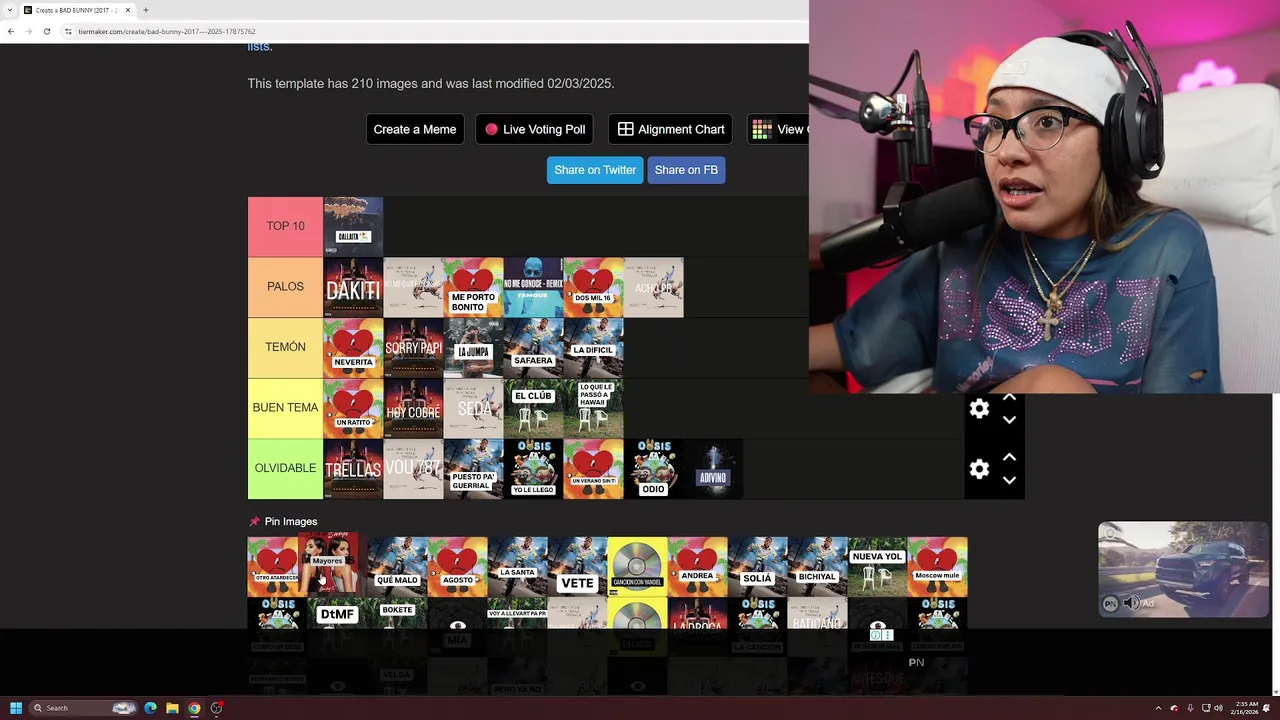
Task: Pick the QUÉ MALO image from pool
Action: 397,567
